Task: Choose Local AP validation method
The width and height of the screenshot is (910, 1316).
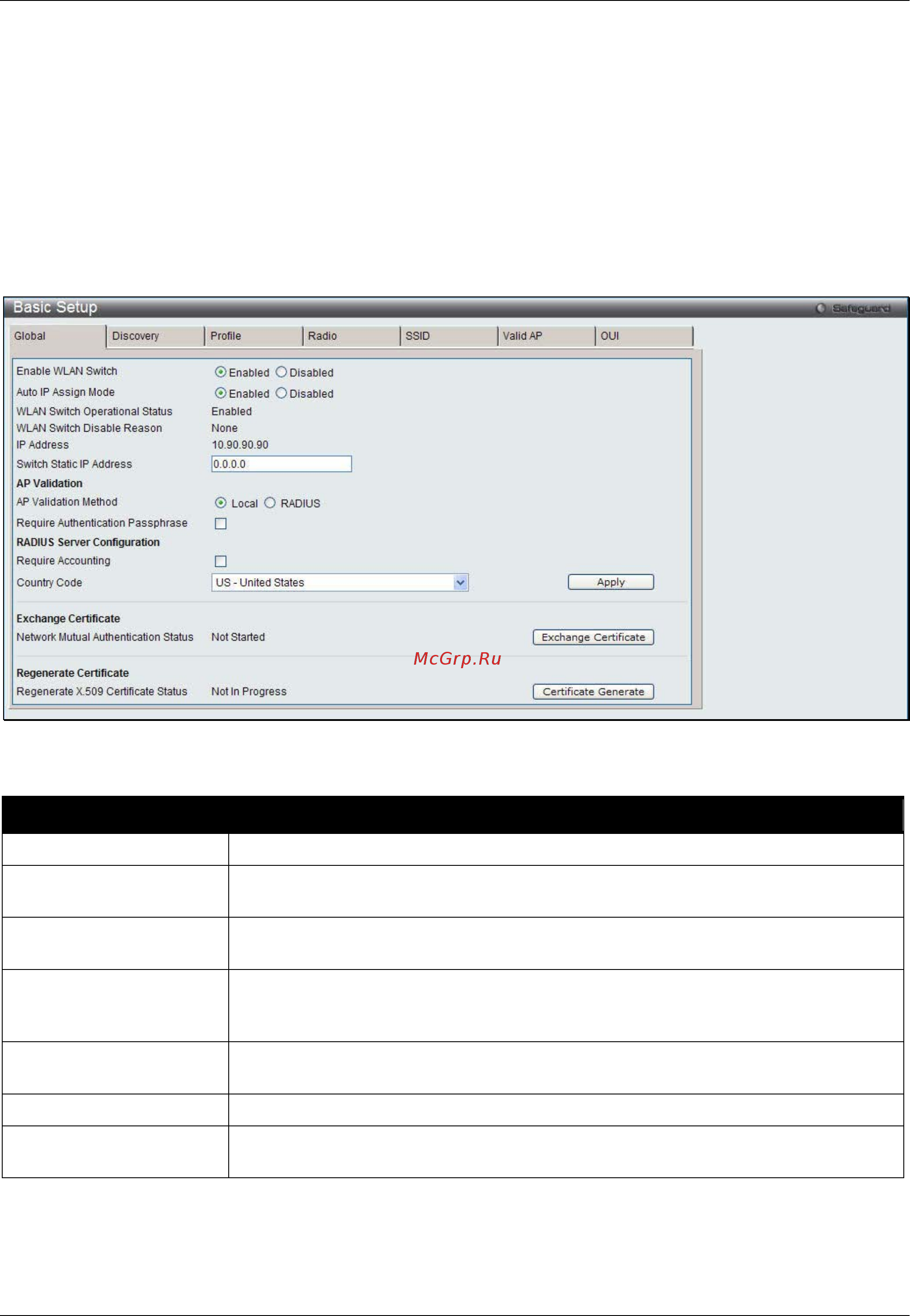Action: [221, 503]
